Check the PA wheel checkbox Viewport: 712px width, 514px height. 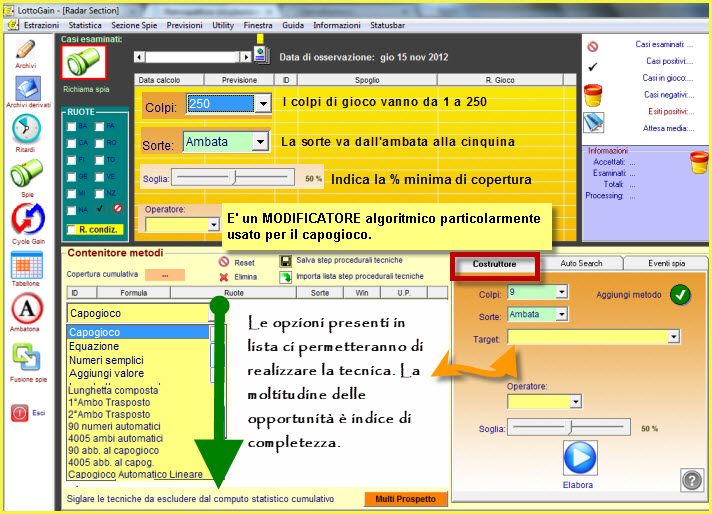tap(99, 126)
